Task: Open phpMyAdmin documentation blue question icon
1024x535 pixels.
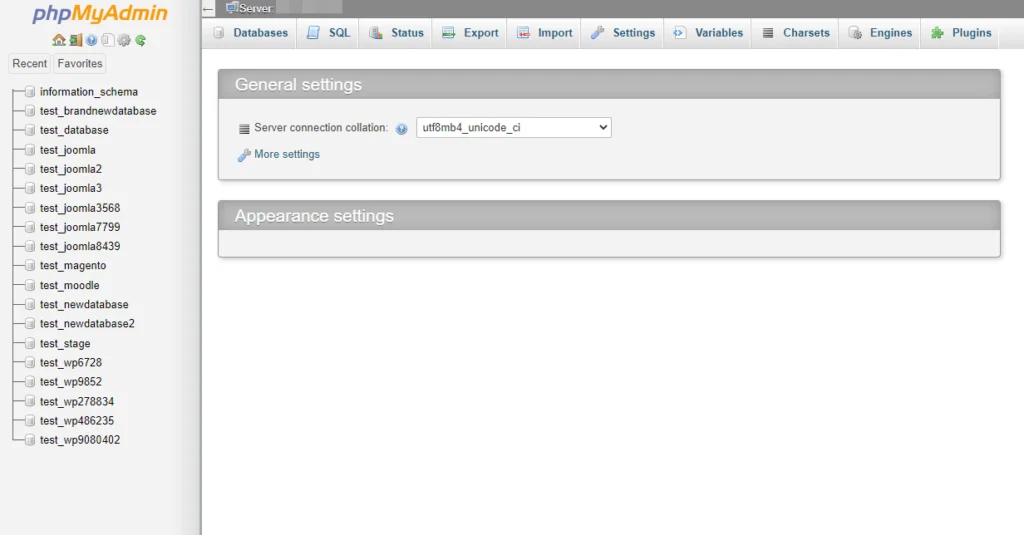Action: [x=91, y=41]
